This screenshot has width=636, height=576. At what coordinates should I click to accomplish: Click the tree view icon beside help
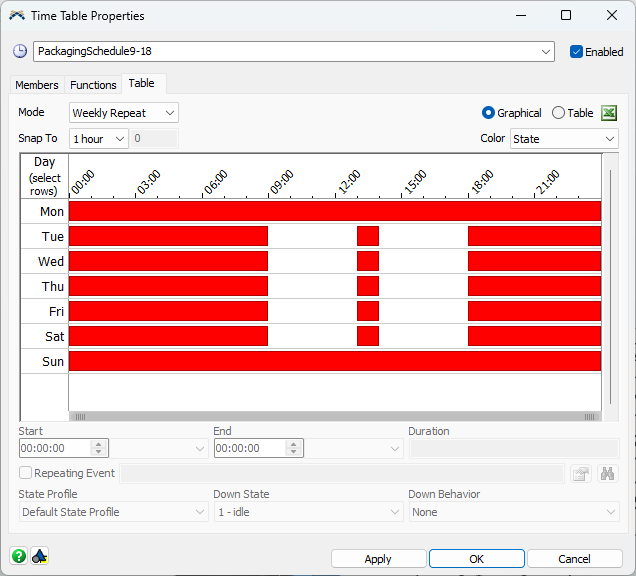(x=40, y=556)
